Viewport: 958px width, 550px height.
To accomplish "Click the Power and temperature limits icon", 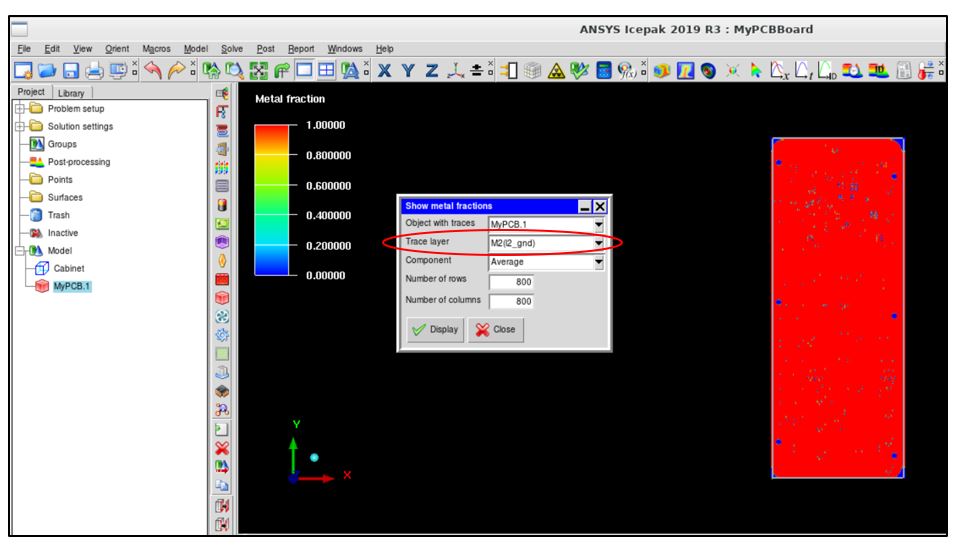I will tap(926, 70).
